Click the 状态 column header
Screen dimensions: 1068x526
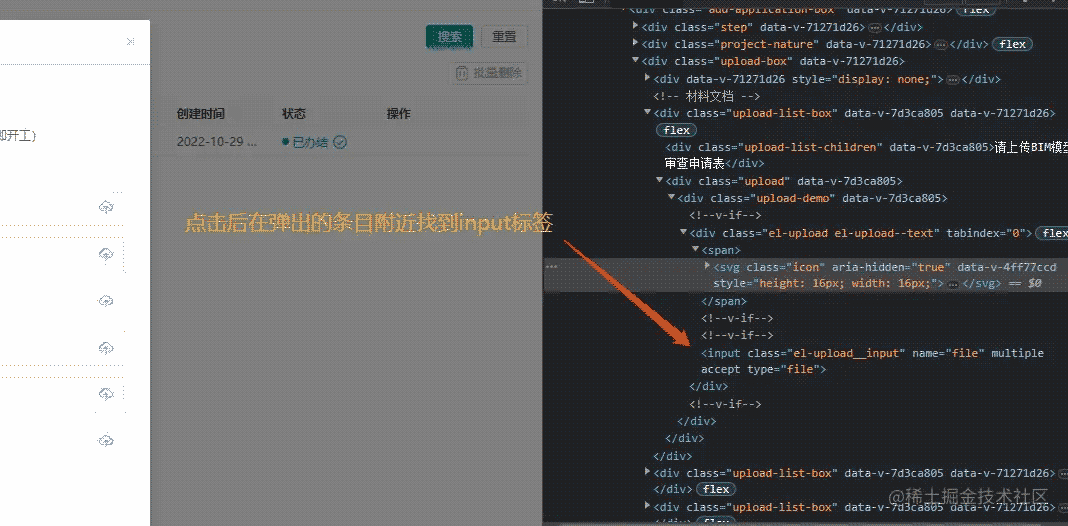[x=294, y=114]
